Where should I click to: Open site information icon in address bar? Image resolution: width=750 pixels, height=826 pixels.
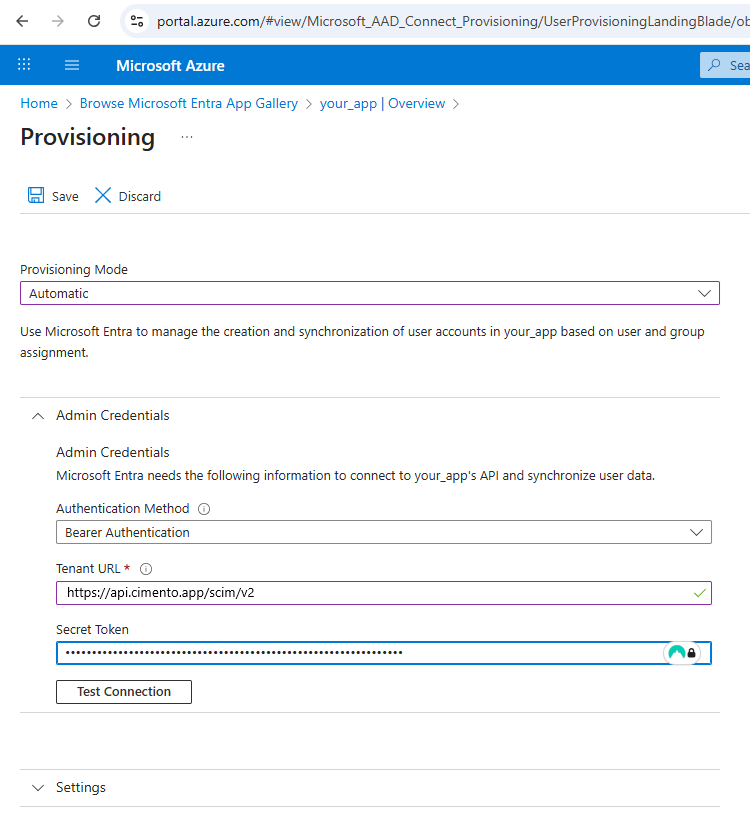pos(137,21)
